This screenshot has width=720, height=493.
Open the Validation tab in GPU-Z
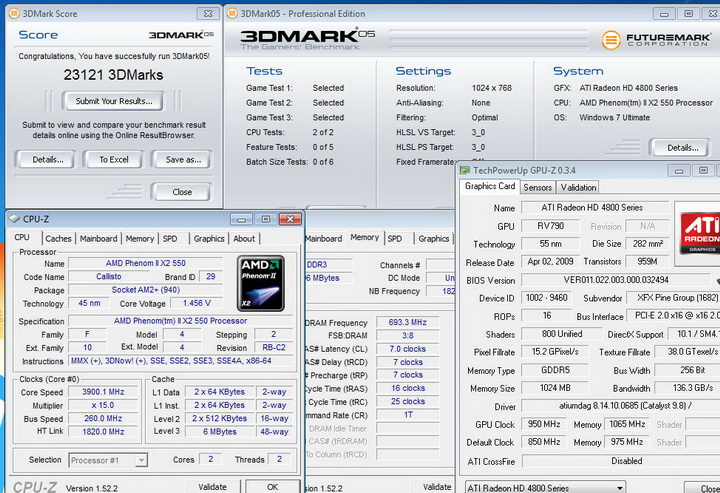578,187
